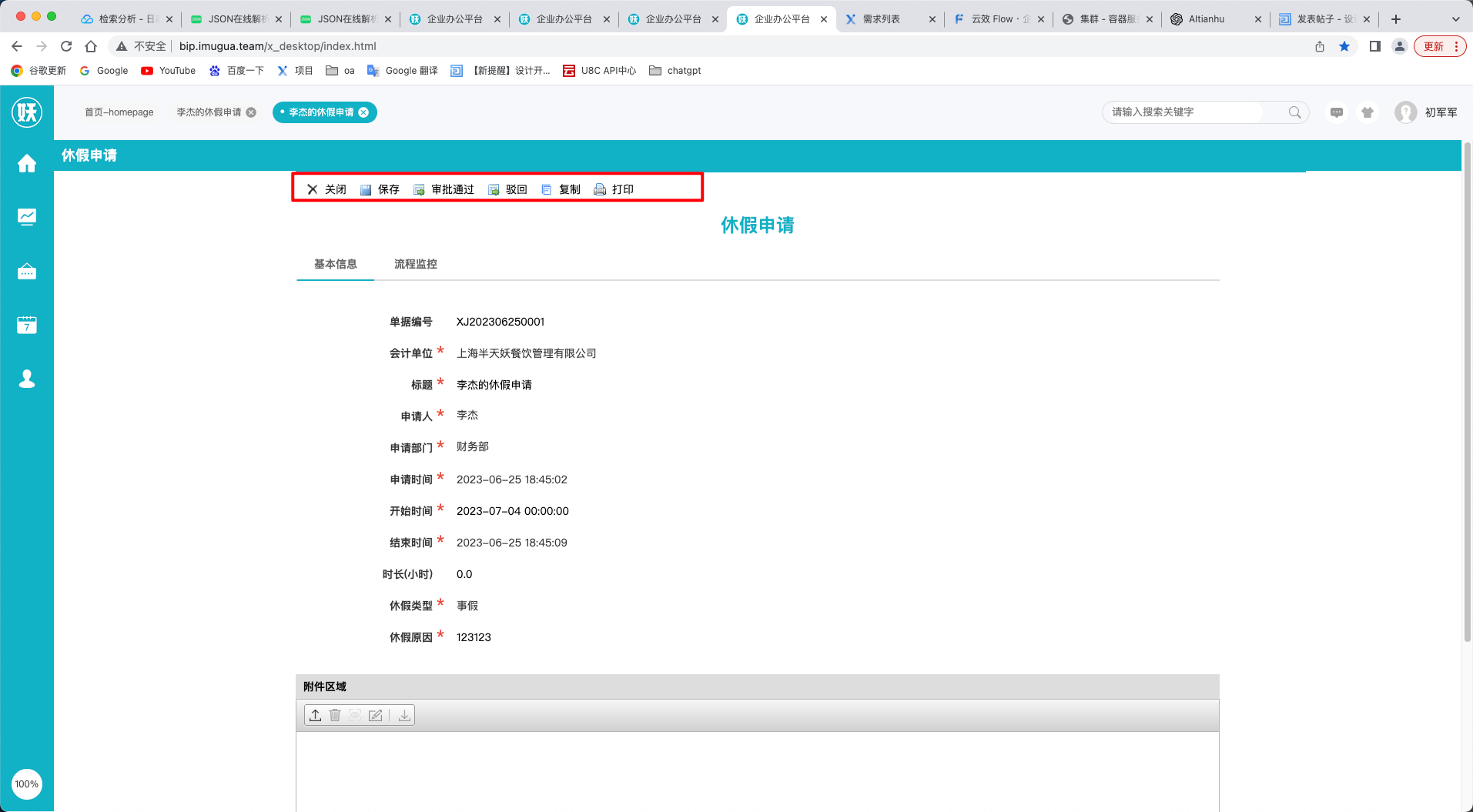Preview attachment with the eye icon

point(355,715)
